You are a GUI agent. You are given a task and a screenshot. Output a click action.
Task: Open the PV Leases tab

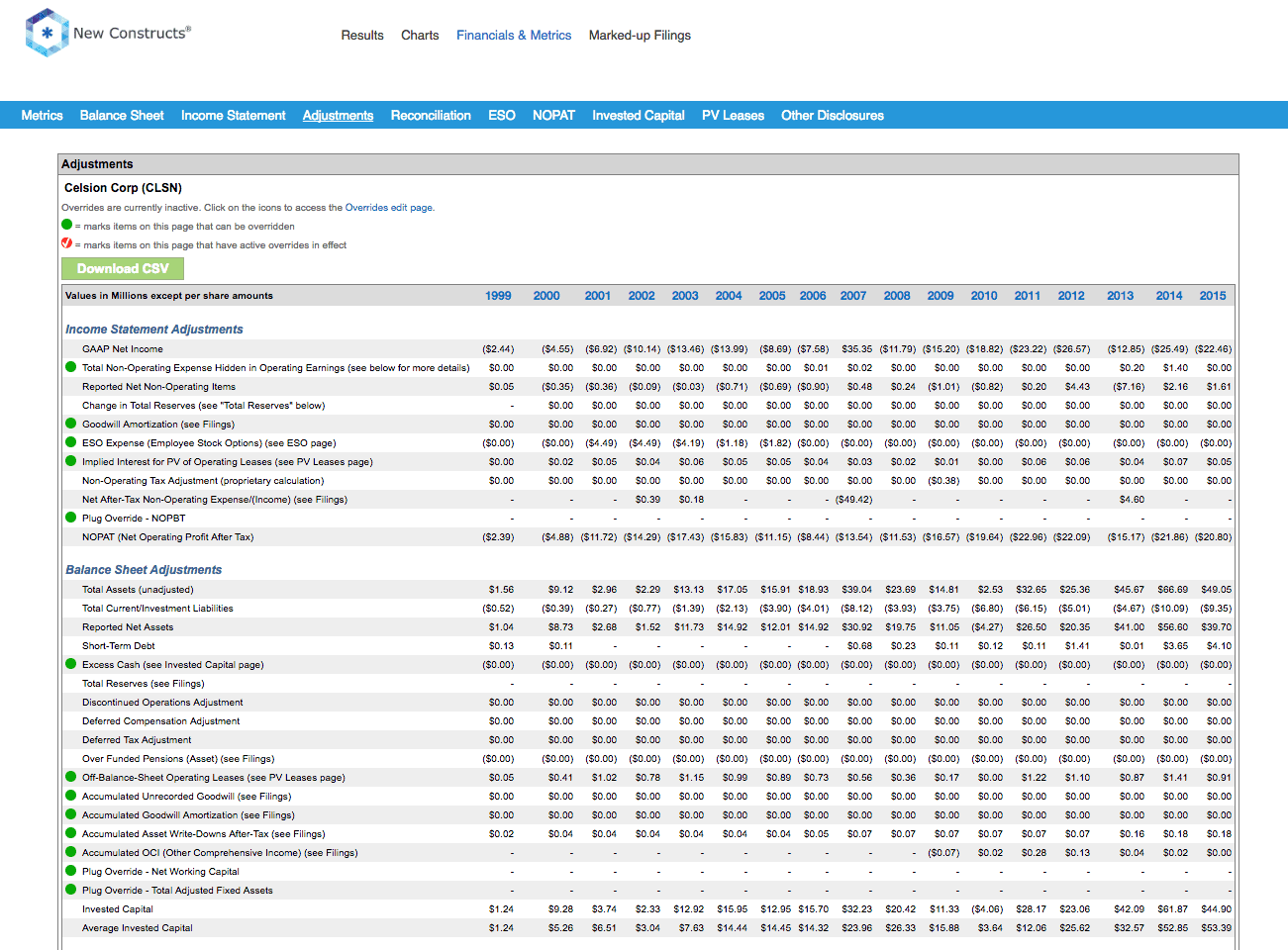point(733,115)
